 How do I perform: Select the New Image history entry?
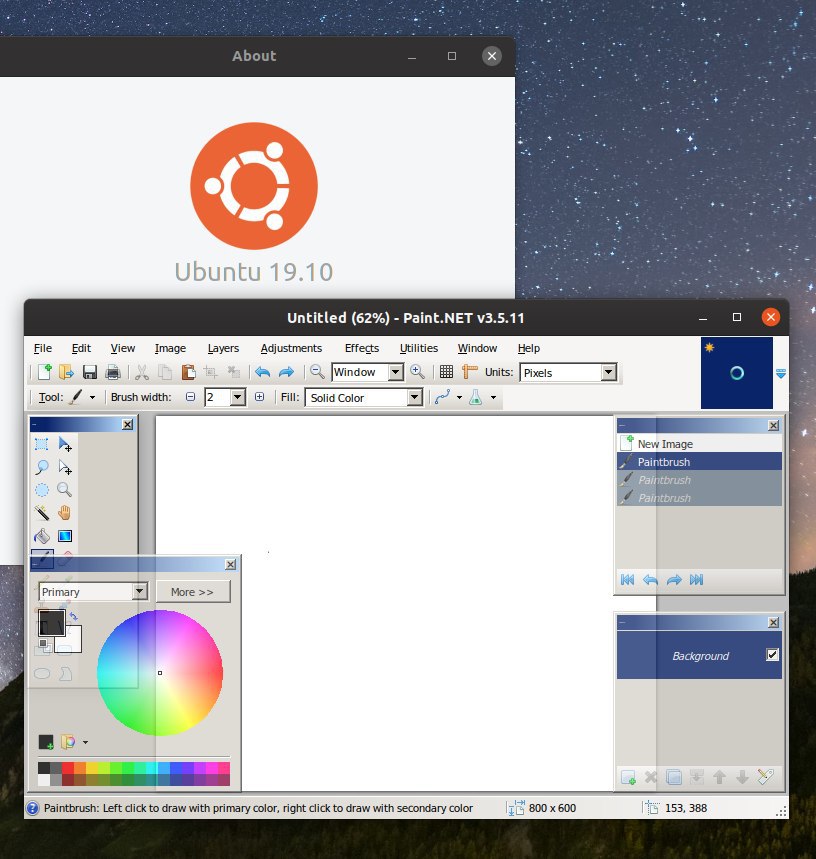[699, 444]
